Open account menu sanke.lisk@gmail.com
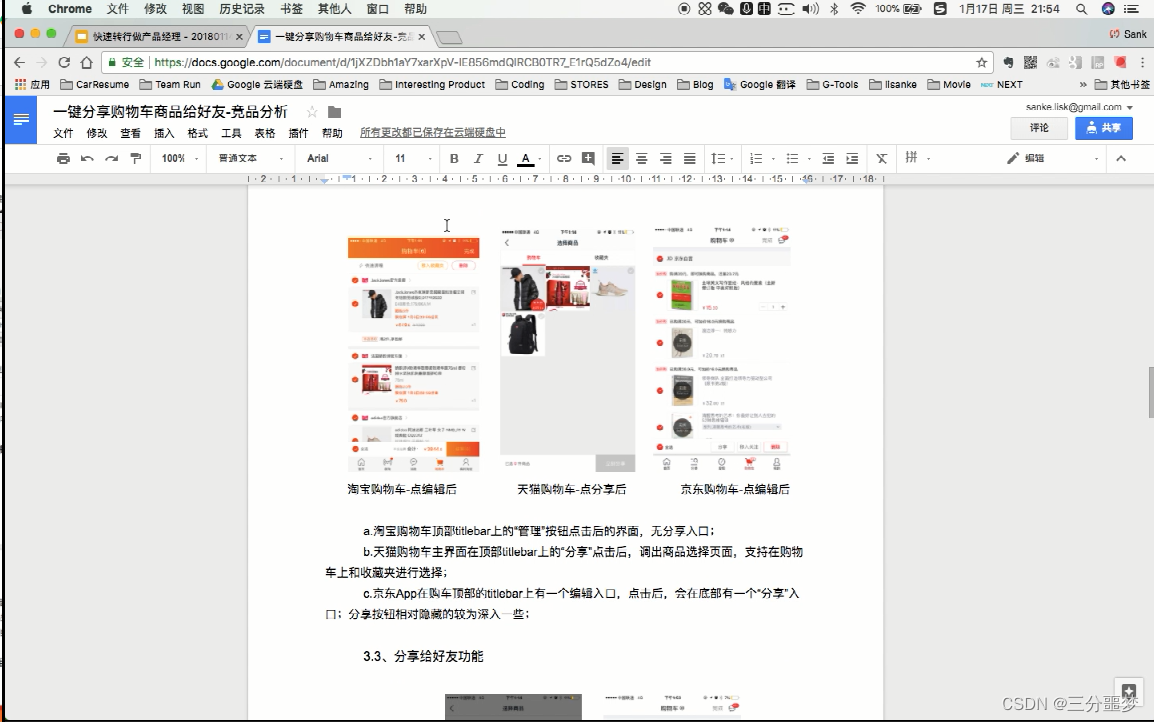The image size is (1154, 722). [x=1079, y=107]
